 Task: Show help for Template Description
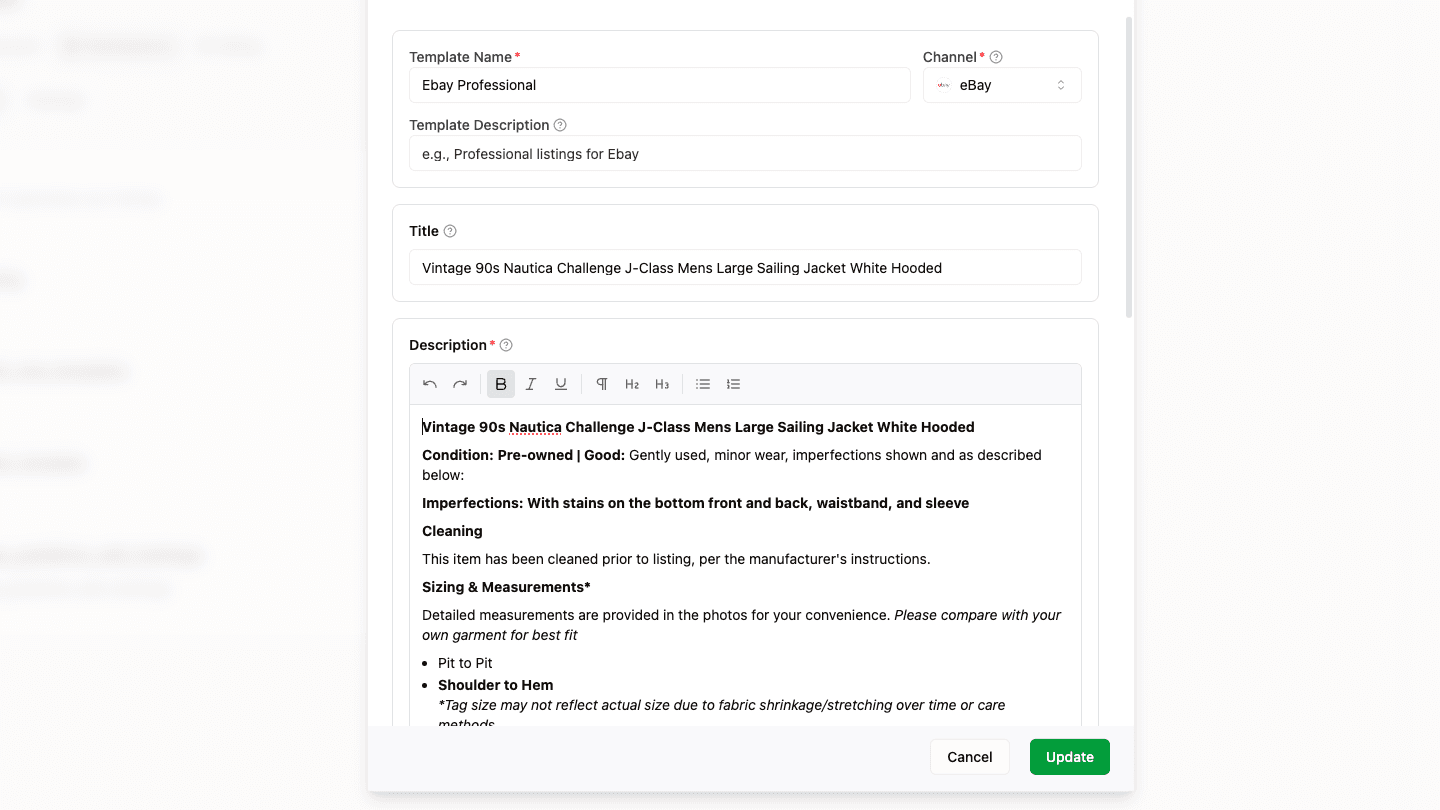pyautogui.click(x=560, y=125)
